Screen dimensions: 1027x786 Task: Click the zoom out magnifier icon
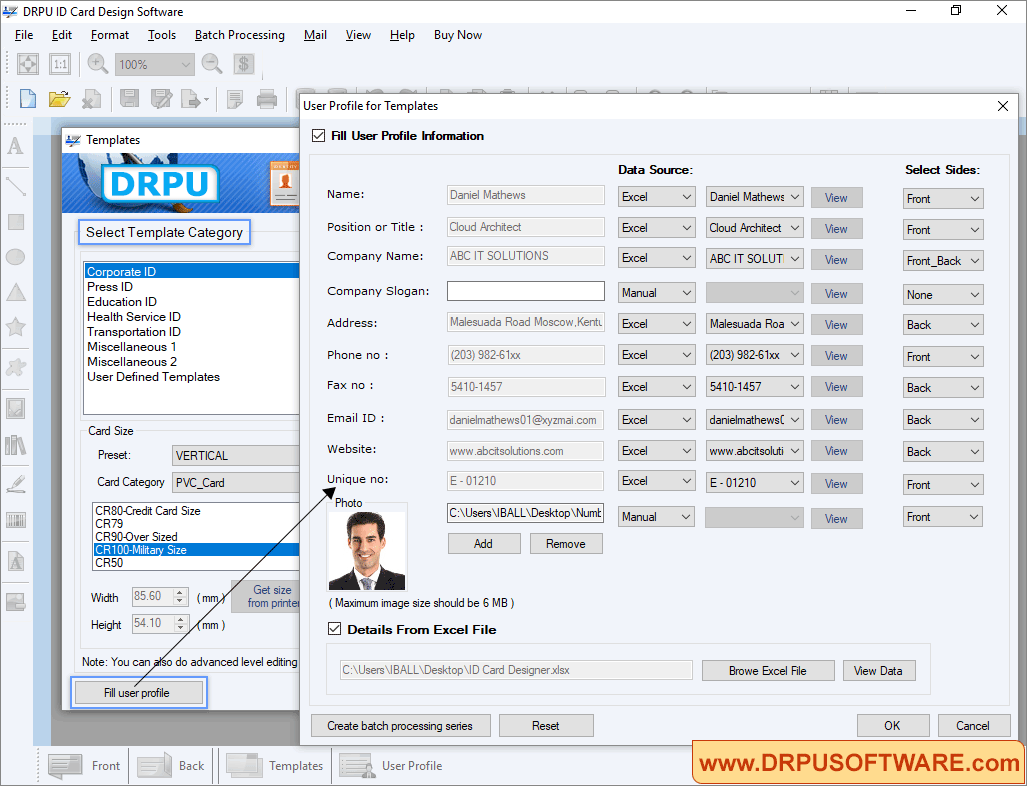click(x=212, y=64)
